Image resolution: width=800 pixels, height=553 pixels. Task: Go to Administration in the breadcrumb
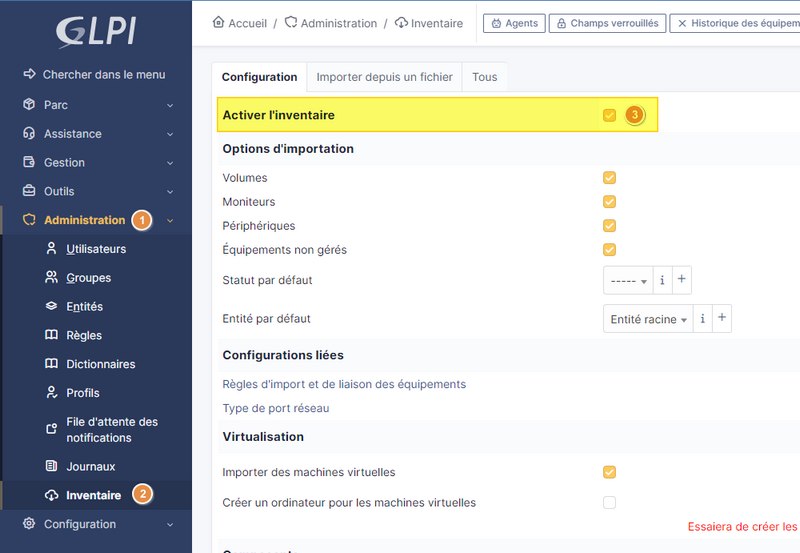point(339,23)
